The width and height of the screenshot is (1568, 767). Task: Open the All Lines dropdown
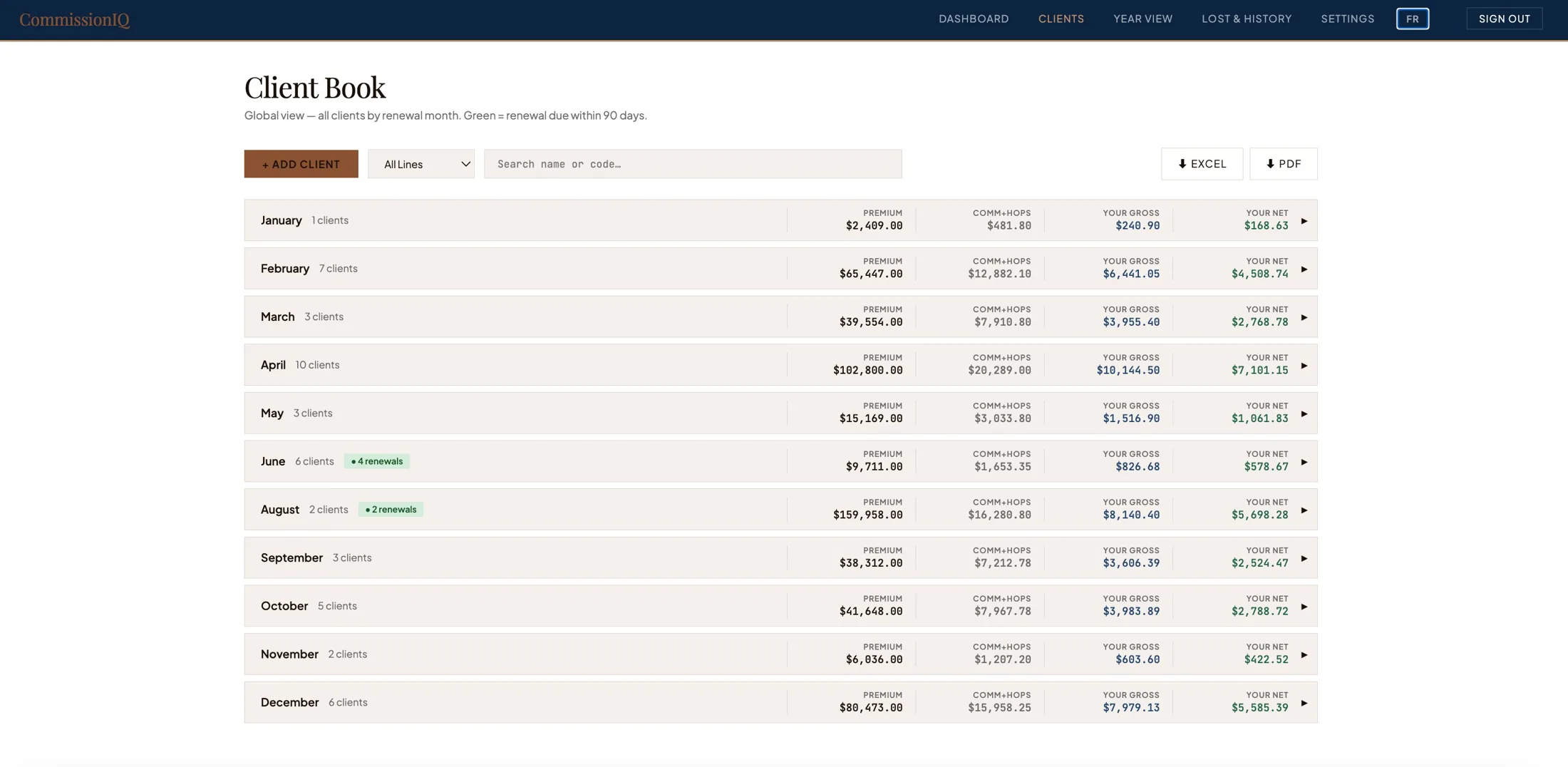(x=421, y=164)
